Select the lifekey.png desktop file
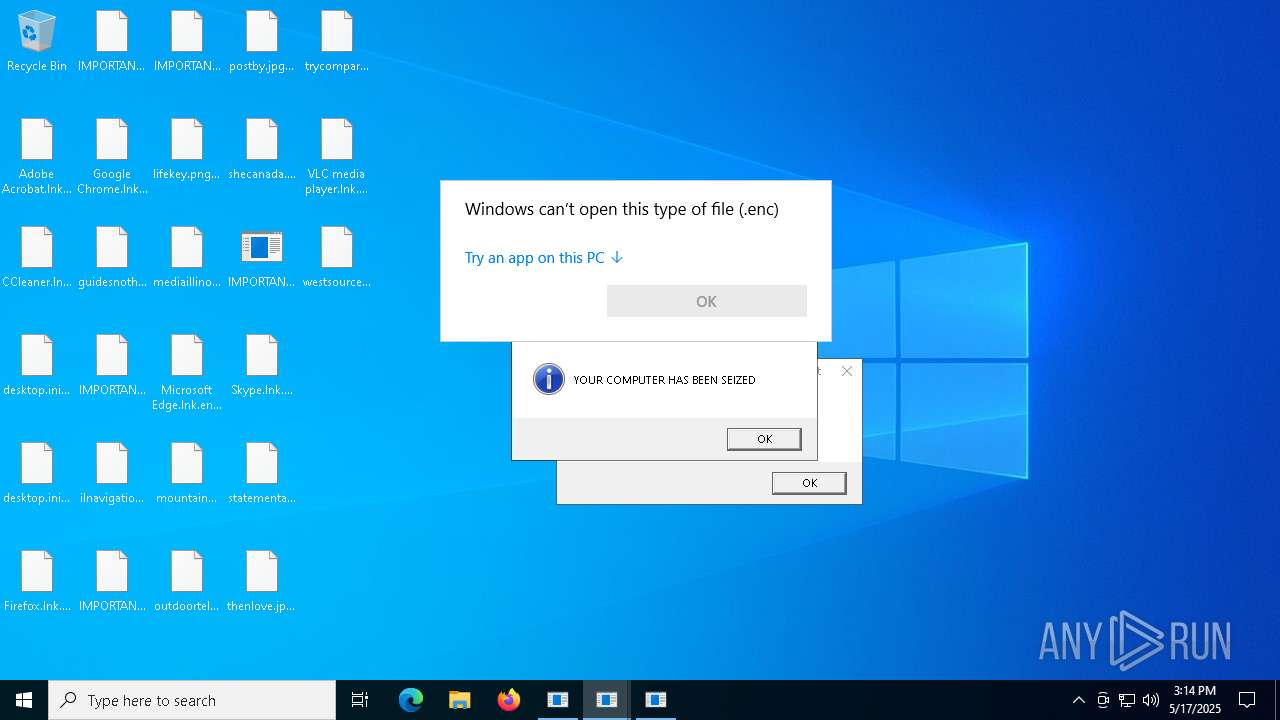This screenshot has width=1280, height=720. (x=187, y=149)
